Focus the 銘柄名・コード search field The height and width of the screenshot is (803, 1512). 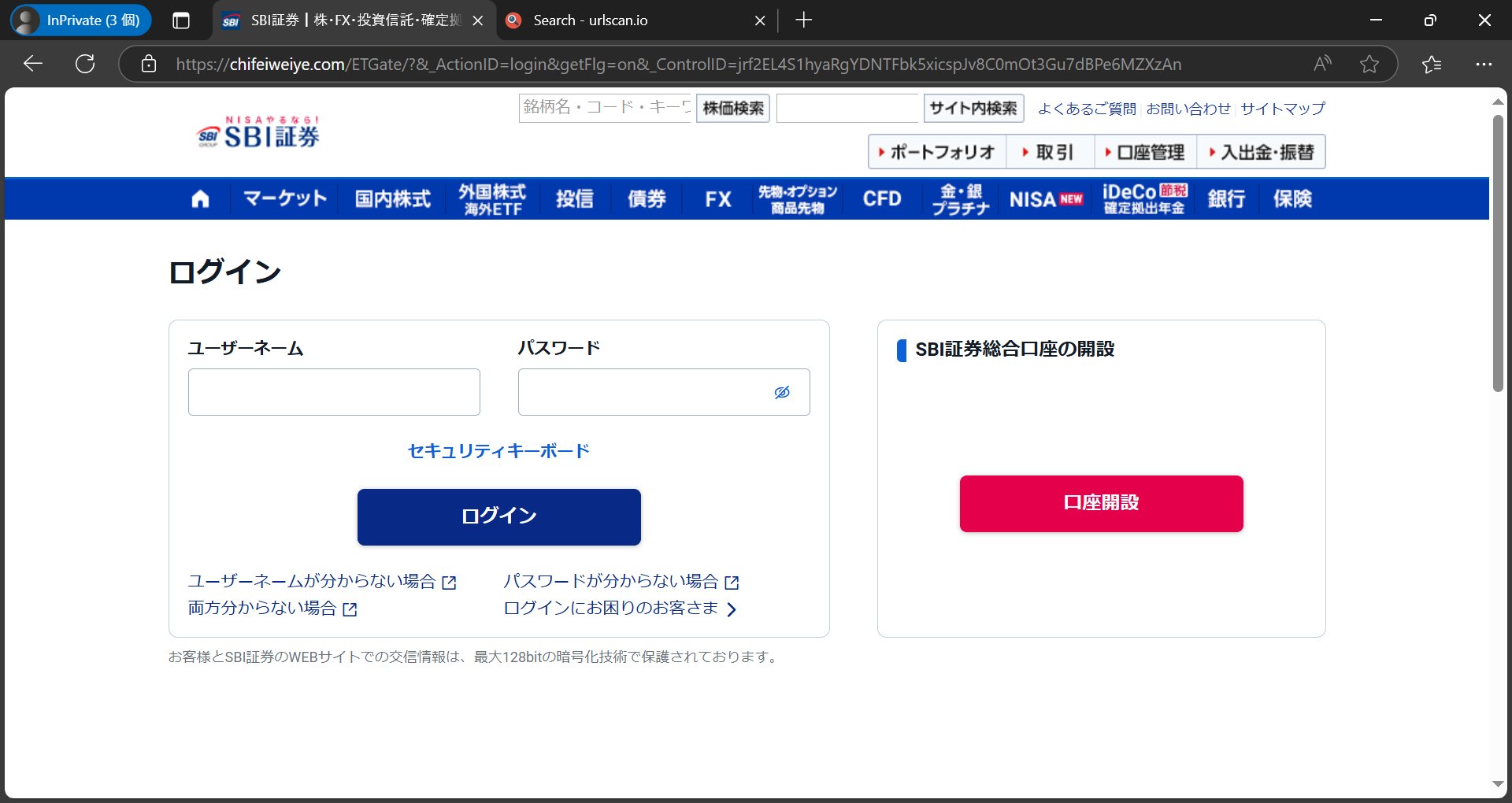(606, 109)
